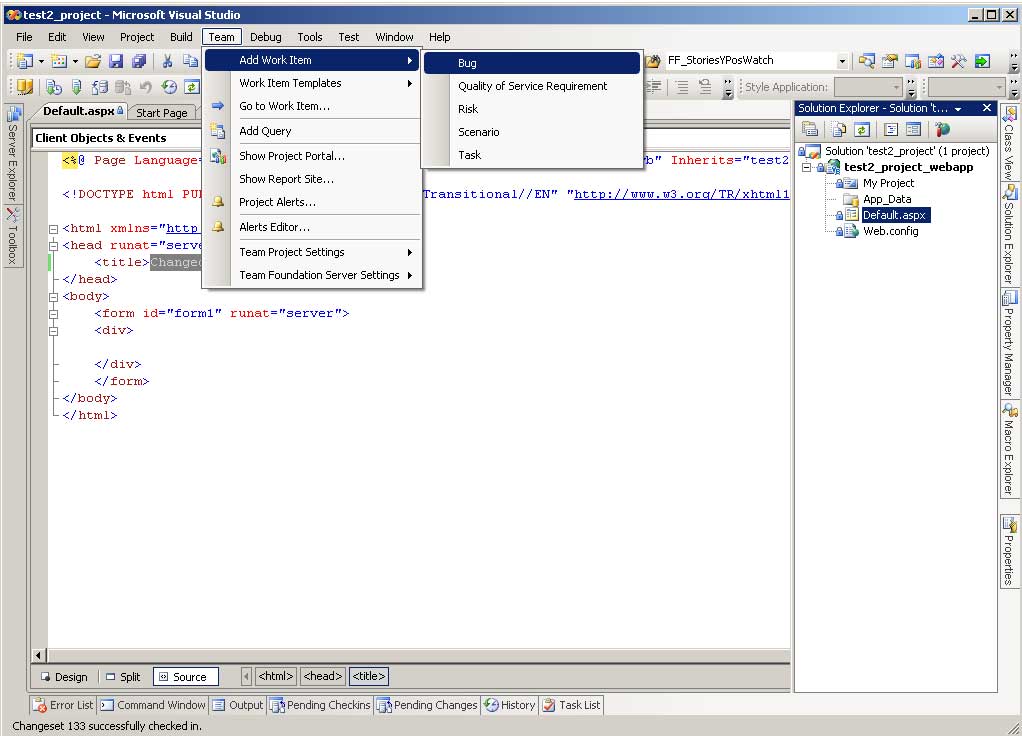Viewport: 1022px width, 736px height.
Task: Click Solution Explorer Copy Web Site icon
Action: (x=942, y=129)
